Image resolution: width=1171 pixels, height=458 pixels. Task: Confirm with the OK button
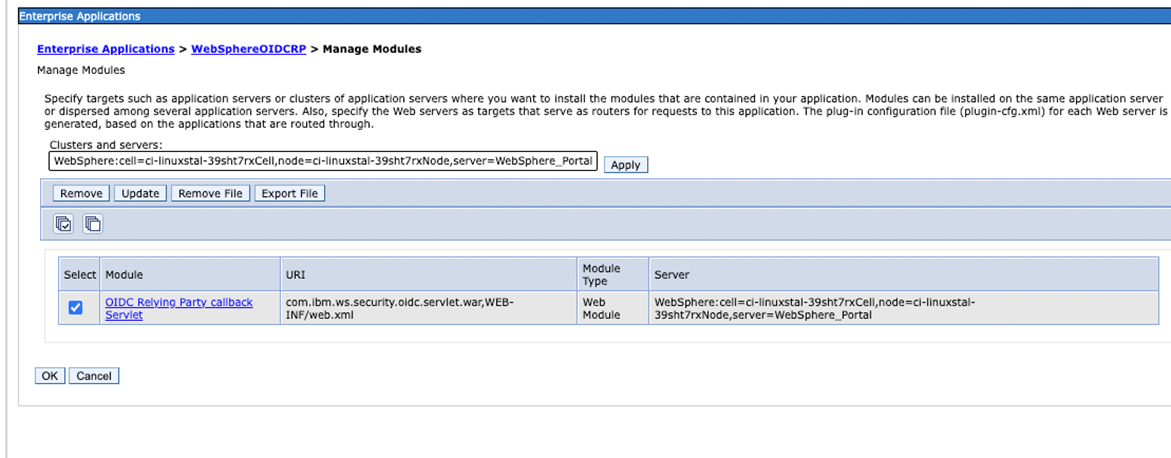point(49,376)
